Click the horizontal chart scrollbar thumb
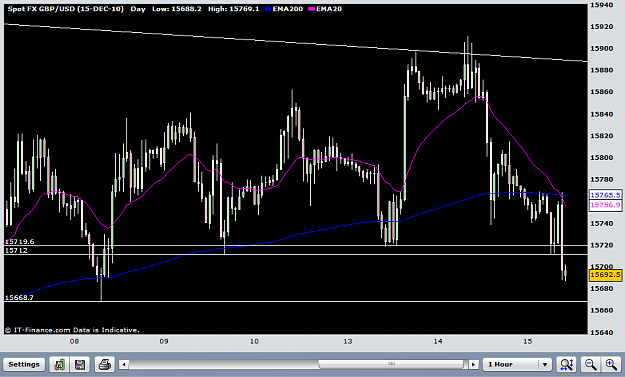This screenshot has height=377, width=625. pyautogui.click(x=392, y=364)
